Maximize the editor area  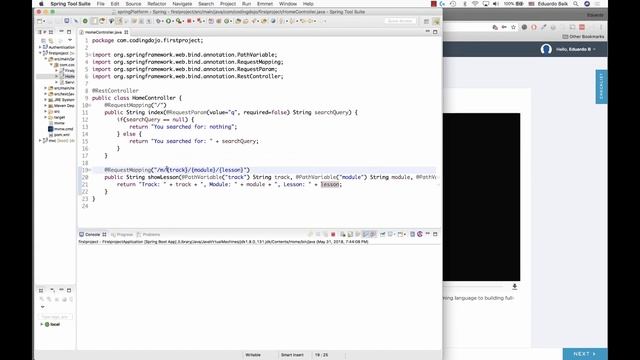(x=435, y=32)
